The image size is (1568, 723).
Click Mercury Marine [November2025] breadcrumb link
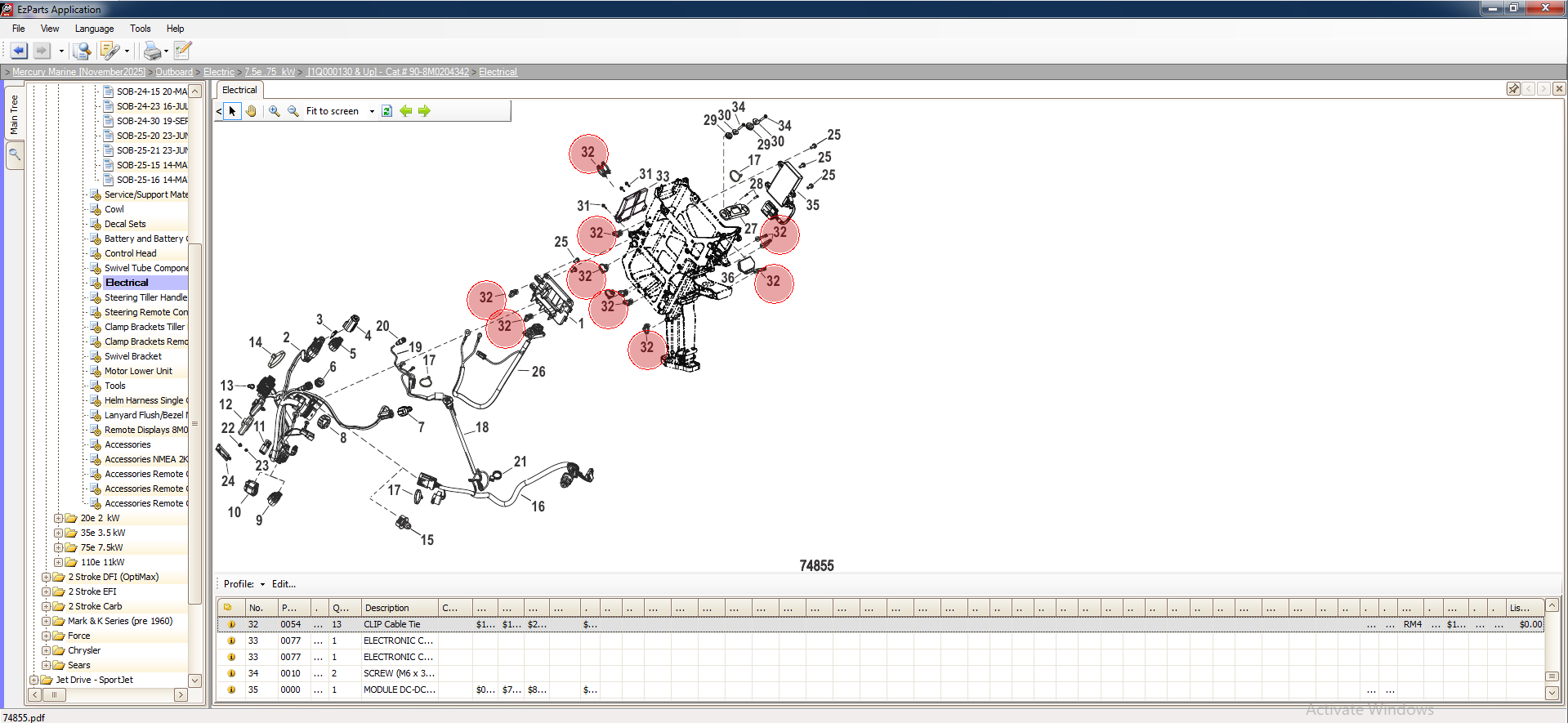tap(78, 72)
